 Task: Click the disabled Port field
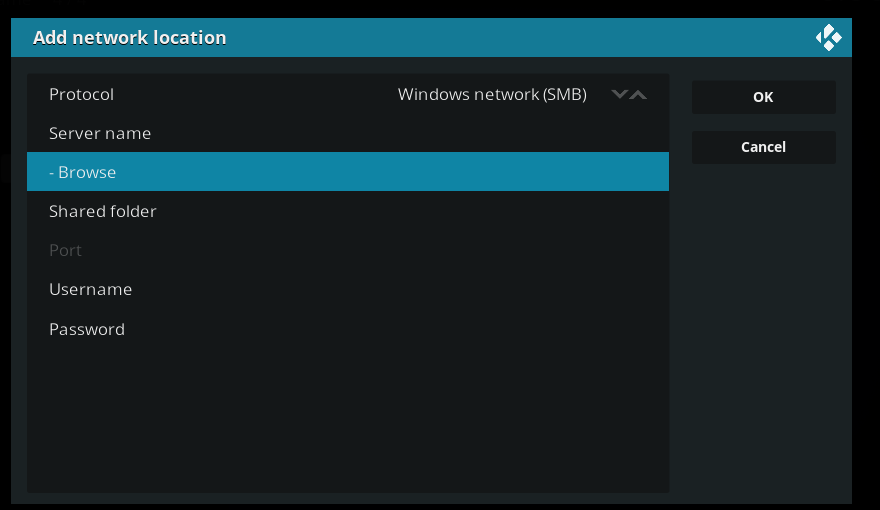348,250
